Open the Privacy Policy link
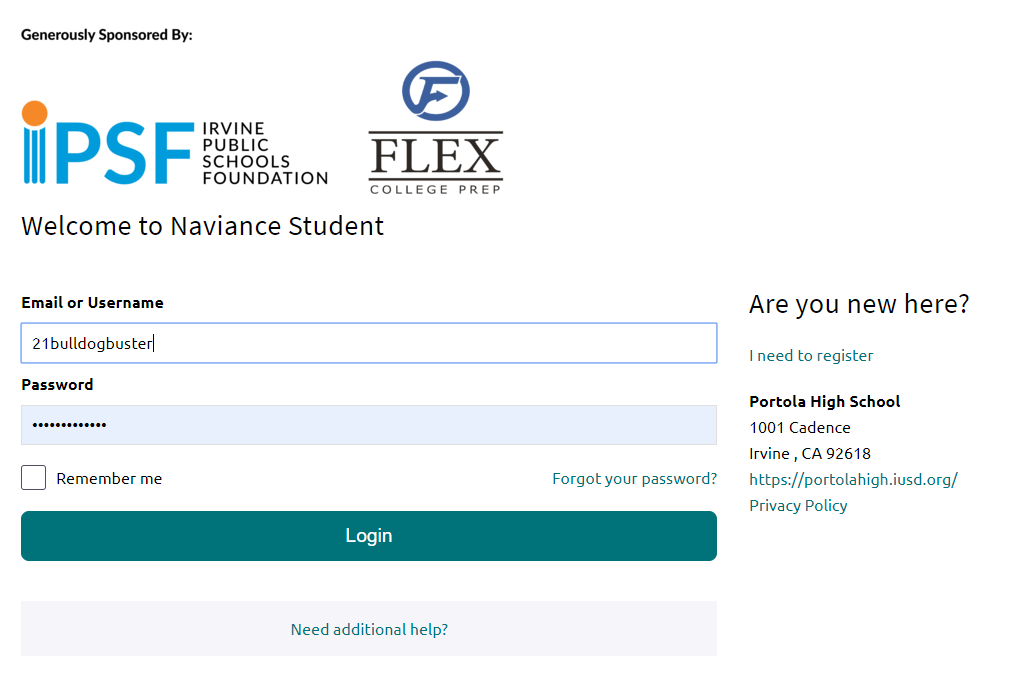 point(798,505)
